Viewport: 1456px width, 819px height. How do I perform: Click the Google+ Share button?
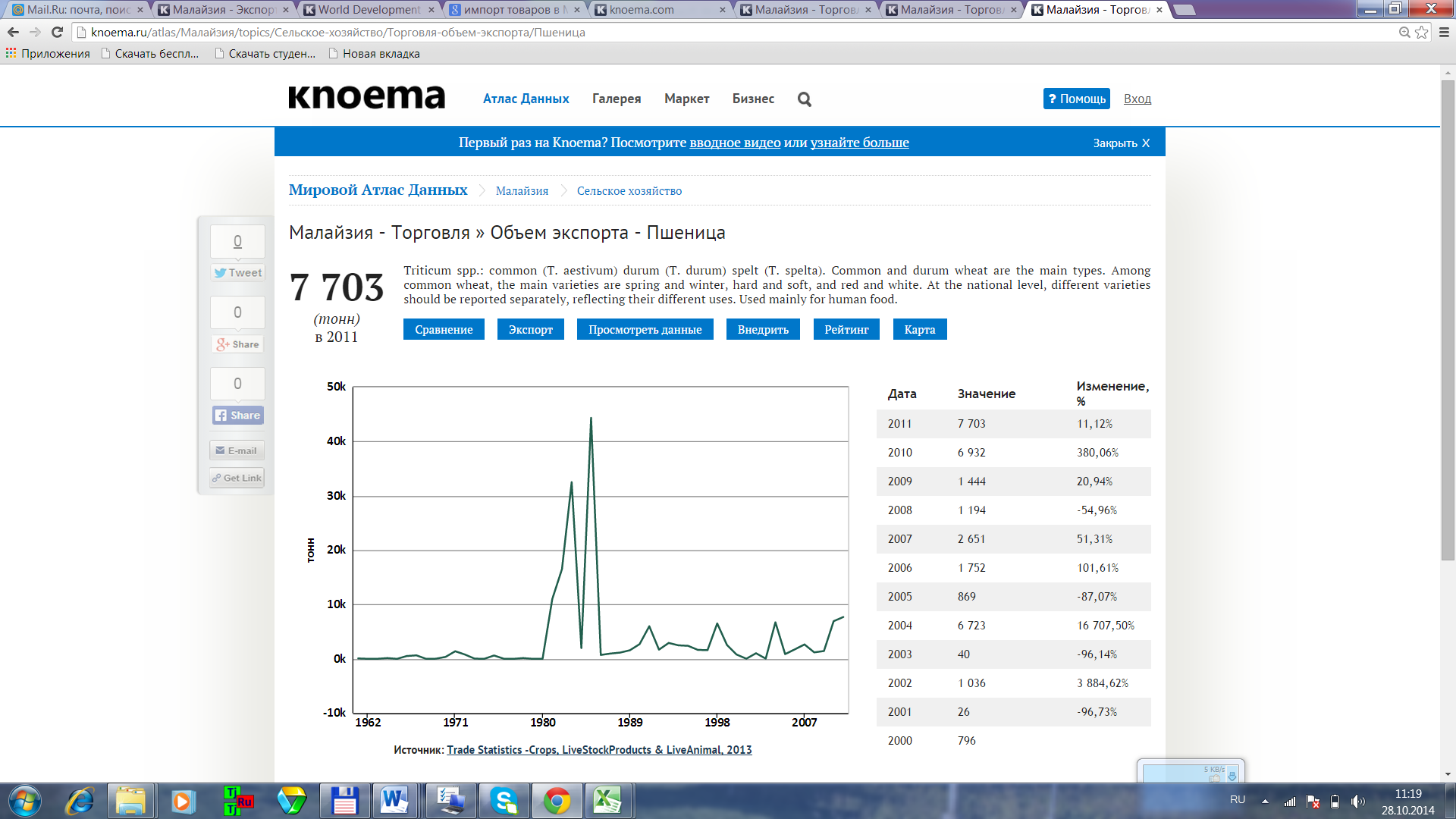[237, 344]
